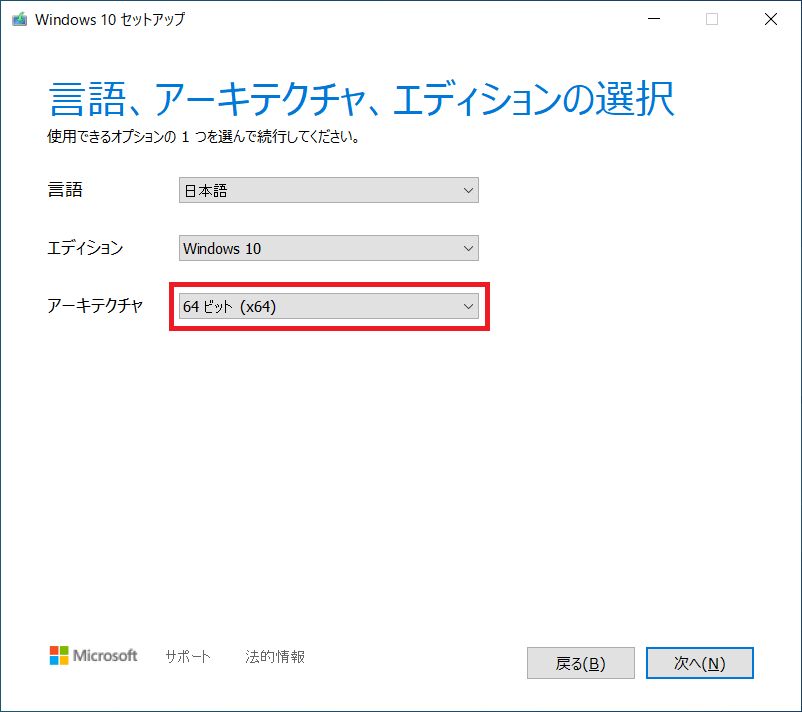802x712 pixels.
Task: Click the chevron arrow on the edition selector
Action: (468, 248)
